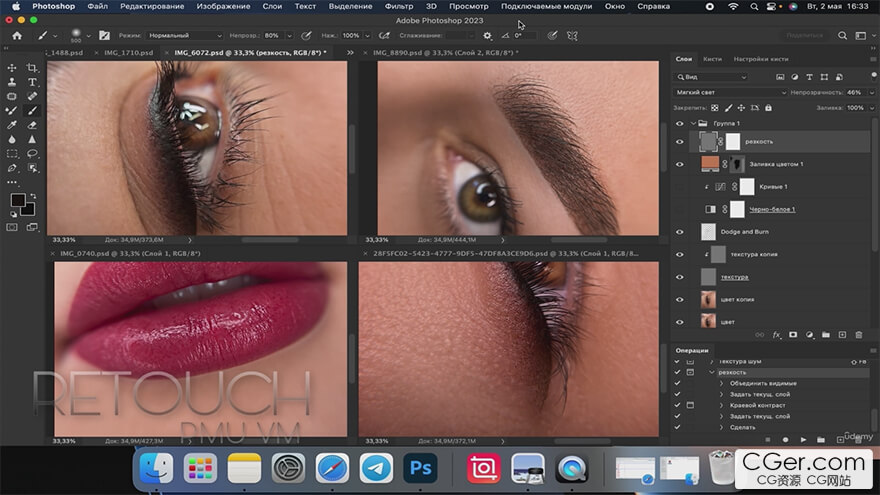Image resolution: width=880 pixels, height=495 pixels.
Task: Hide the резкость layer
Action: click(x=680, y=142)
